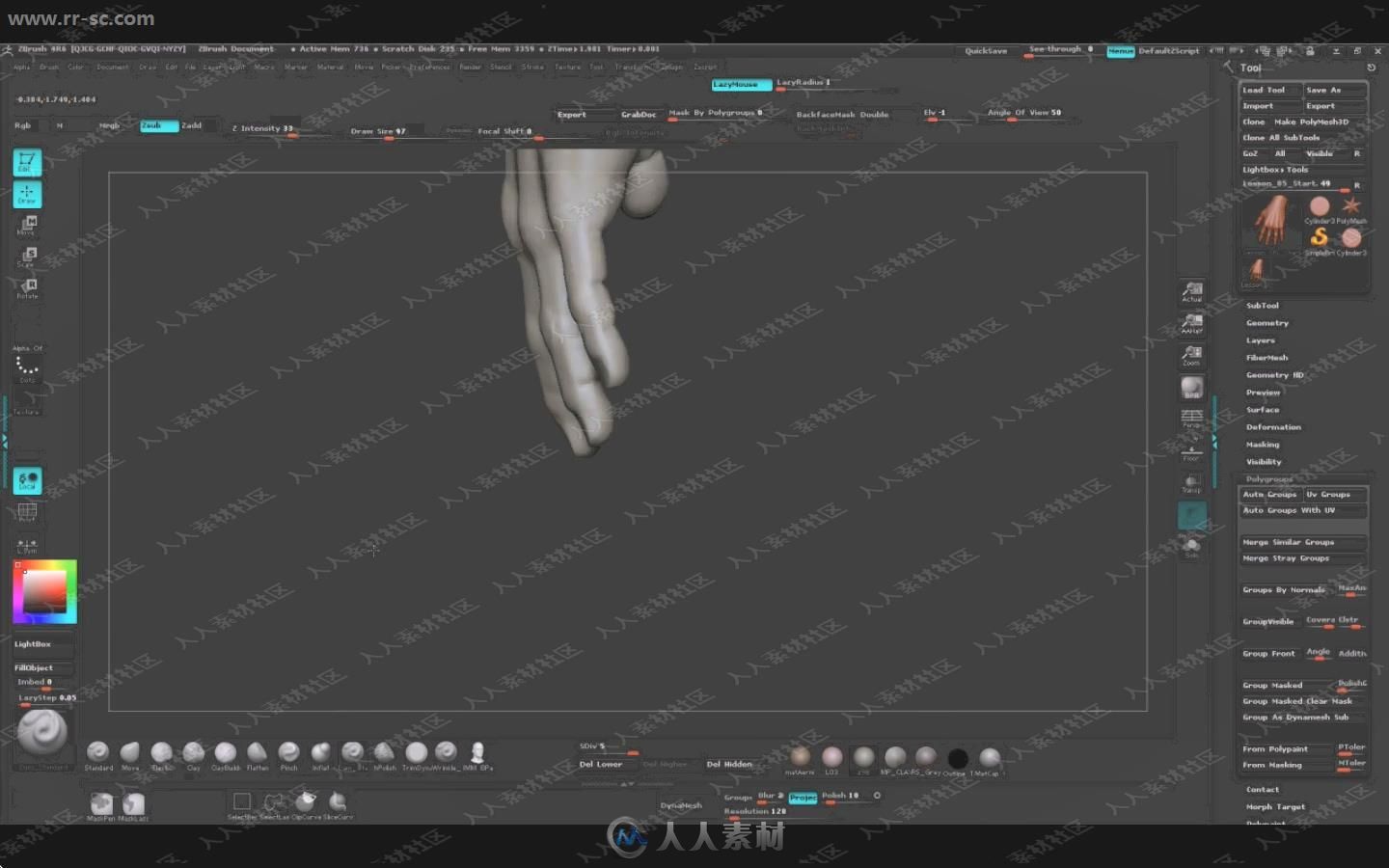Choose the black Outline material sphere
The width and height of the screenshot is (1389, 868).
click(x=957, y=760)
